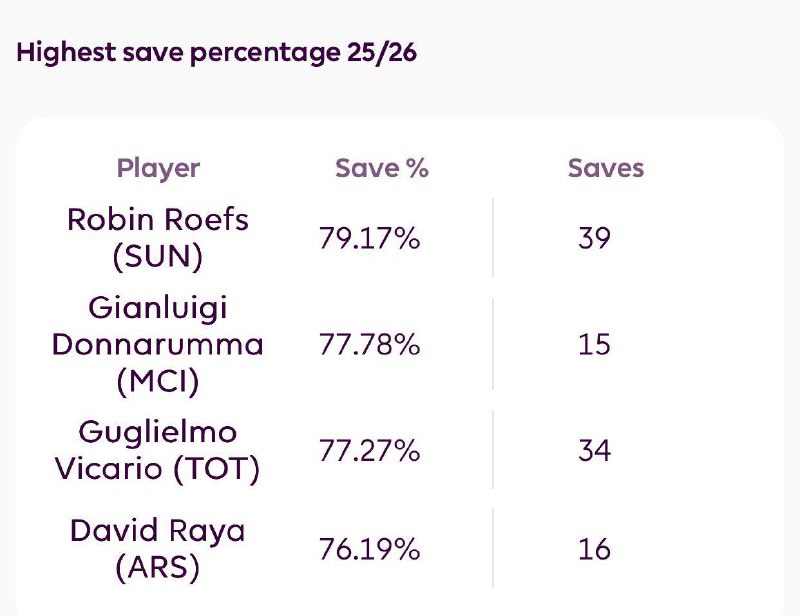The width and height of the screenshot is (800, 616).
Task: Sort by the Save % column header
Action: tap(381, 168)
